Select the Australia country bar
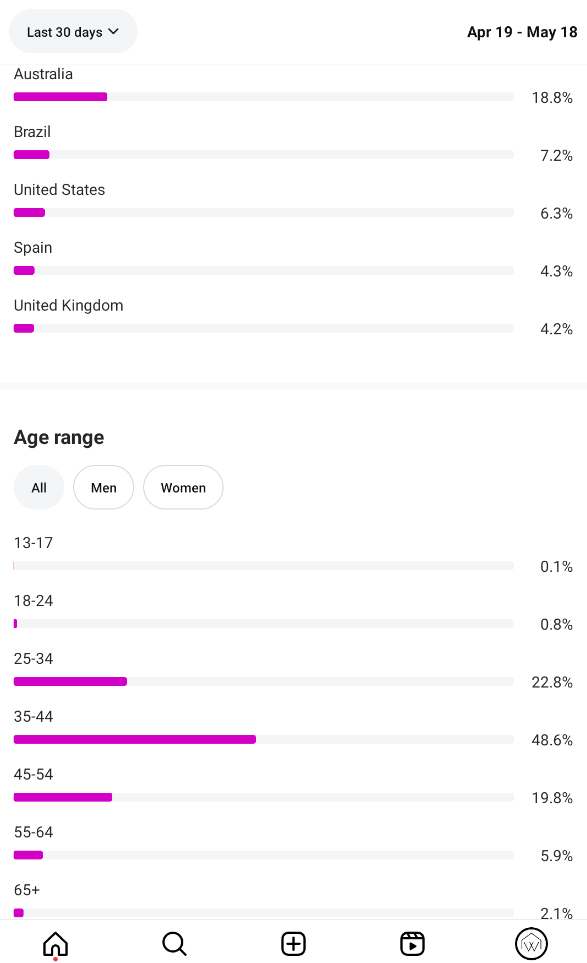The width and height of the screenshot is (587, 963). [x=263, y=96]
